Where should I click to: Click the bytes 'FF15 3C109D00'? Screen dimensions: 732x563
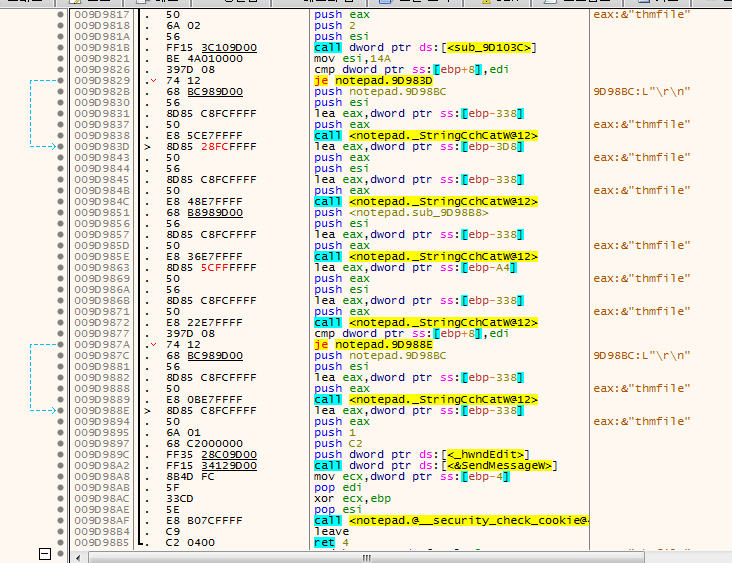pos(211,48)
